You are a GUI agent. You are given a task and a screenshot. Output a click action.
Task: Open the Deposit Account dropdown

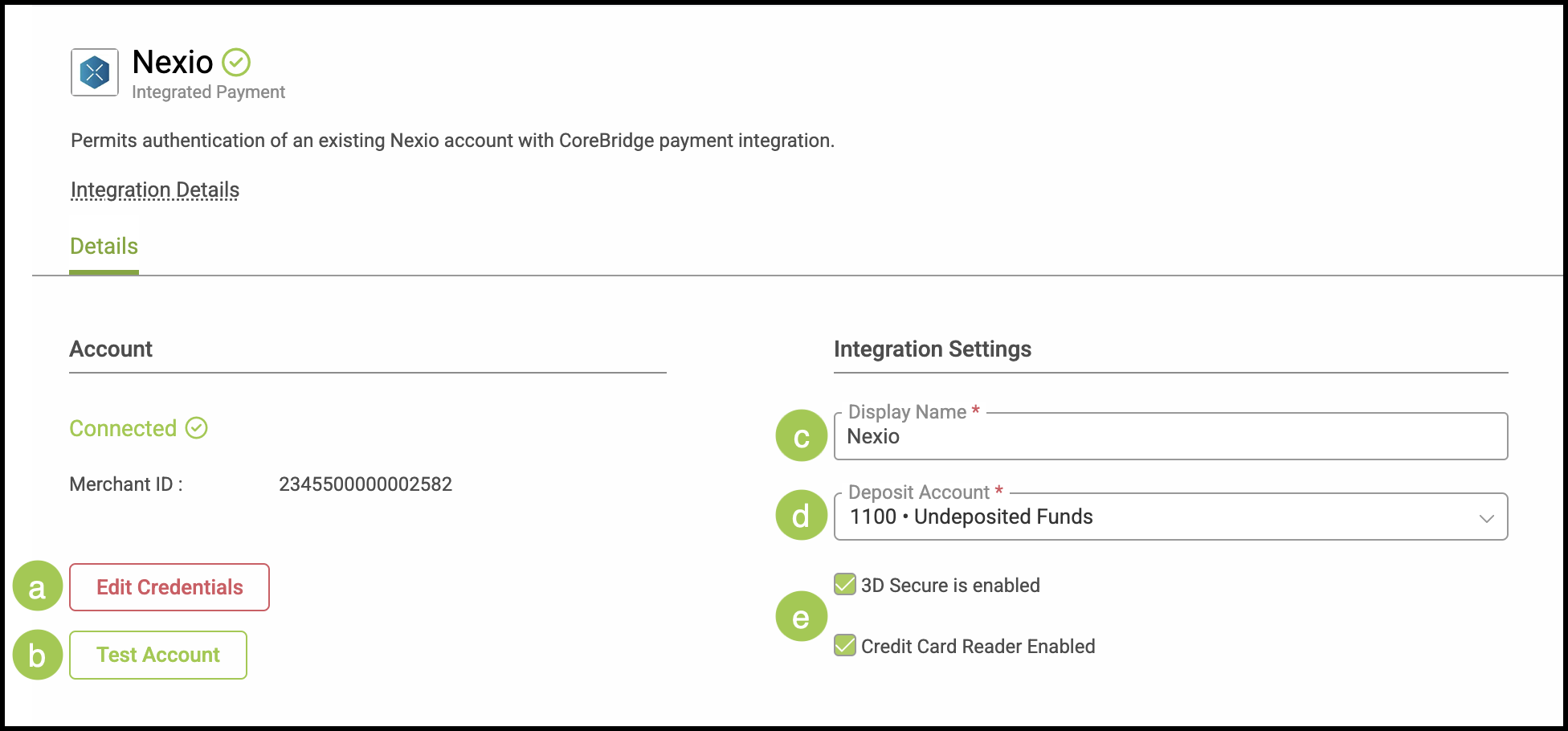(x=1171, y=517)
